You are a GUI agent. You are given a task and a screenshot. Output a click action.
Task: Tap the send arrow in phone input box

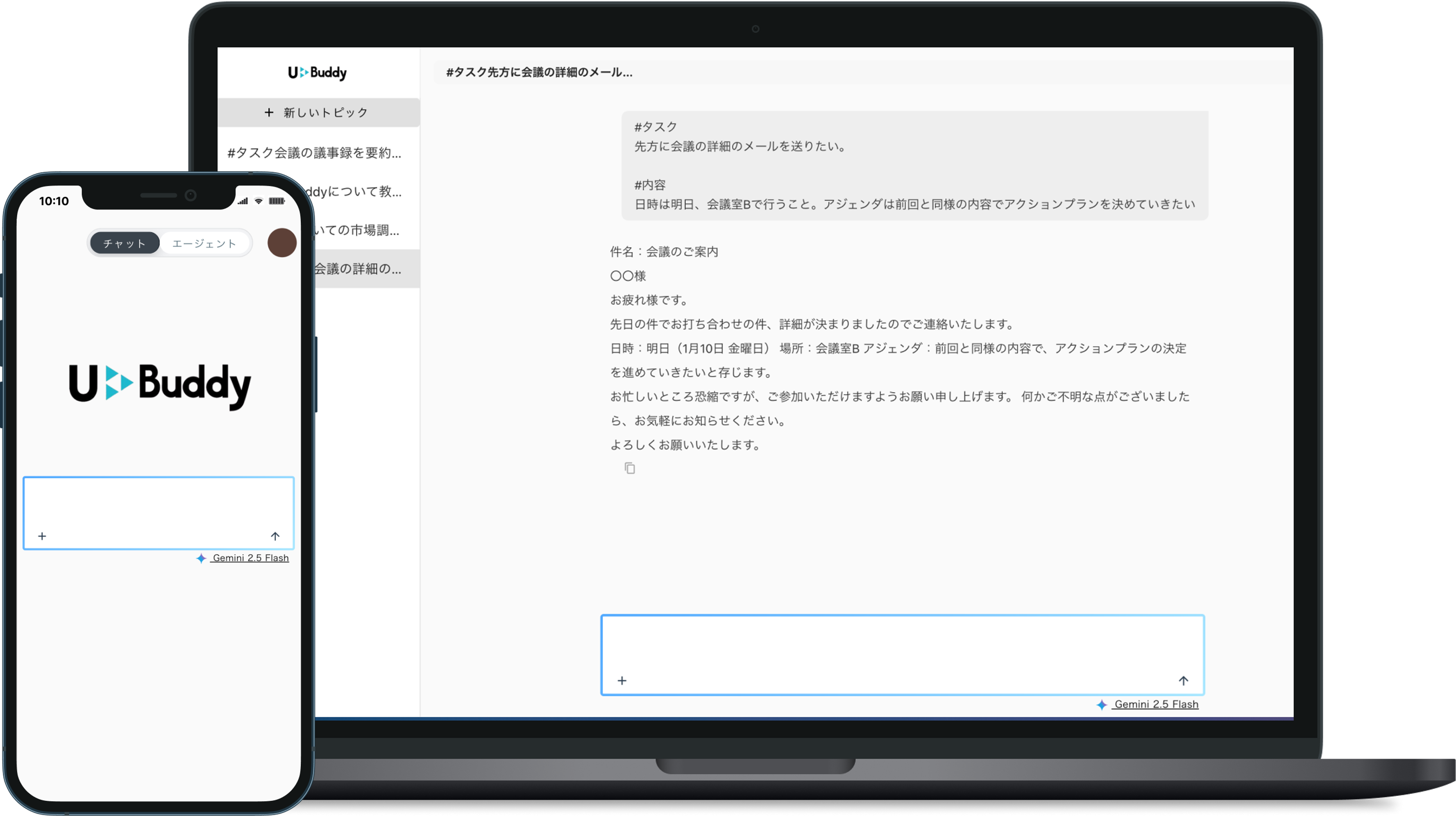(x=275, y=536)
